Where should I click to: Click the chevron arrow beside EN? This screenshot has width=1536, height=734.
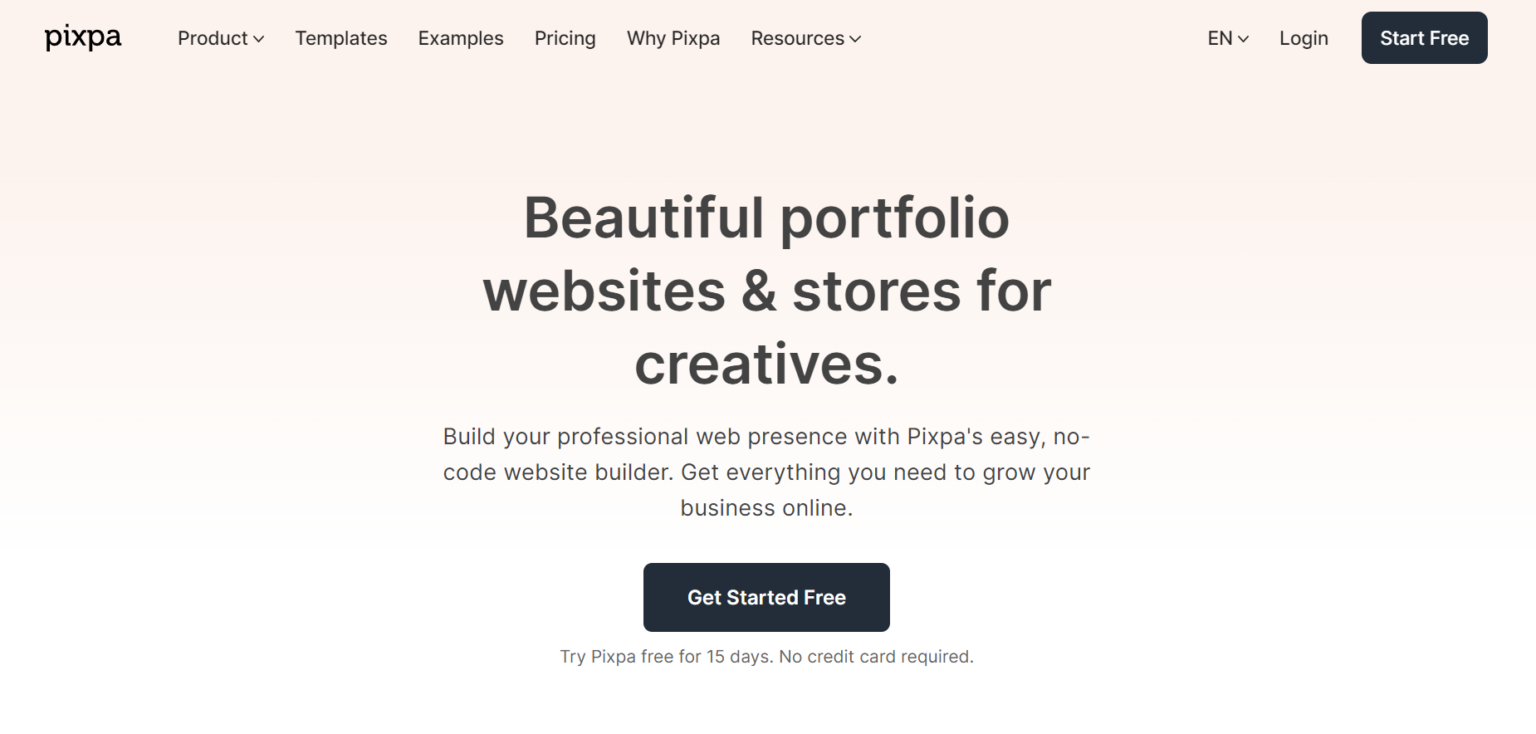(1243, 39)
